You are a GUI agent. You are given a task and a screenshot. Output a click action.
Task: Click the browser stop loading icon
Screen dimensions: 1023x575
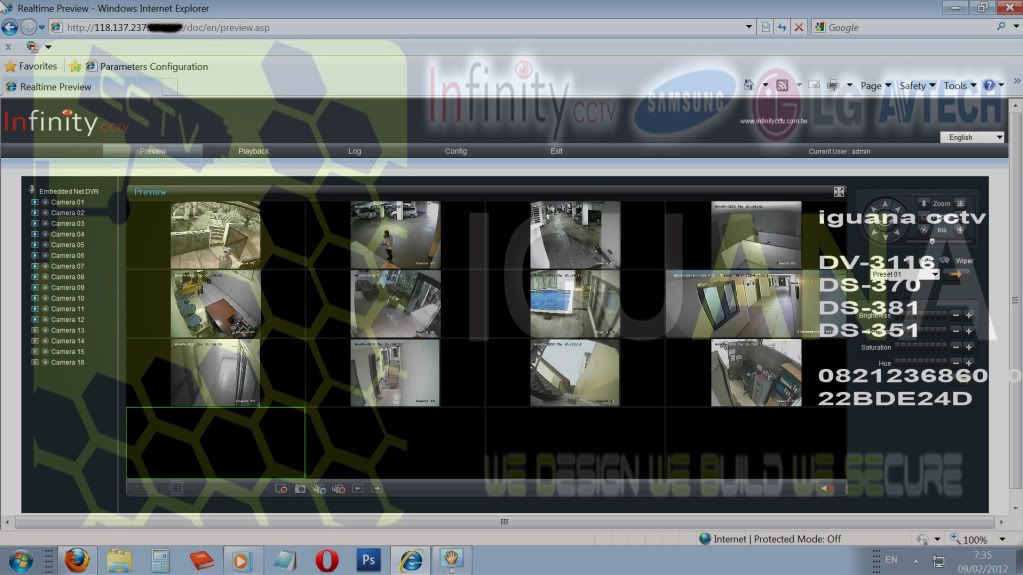pos(799,27)
